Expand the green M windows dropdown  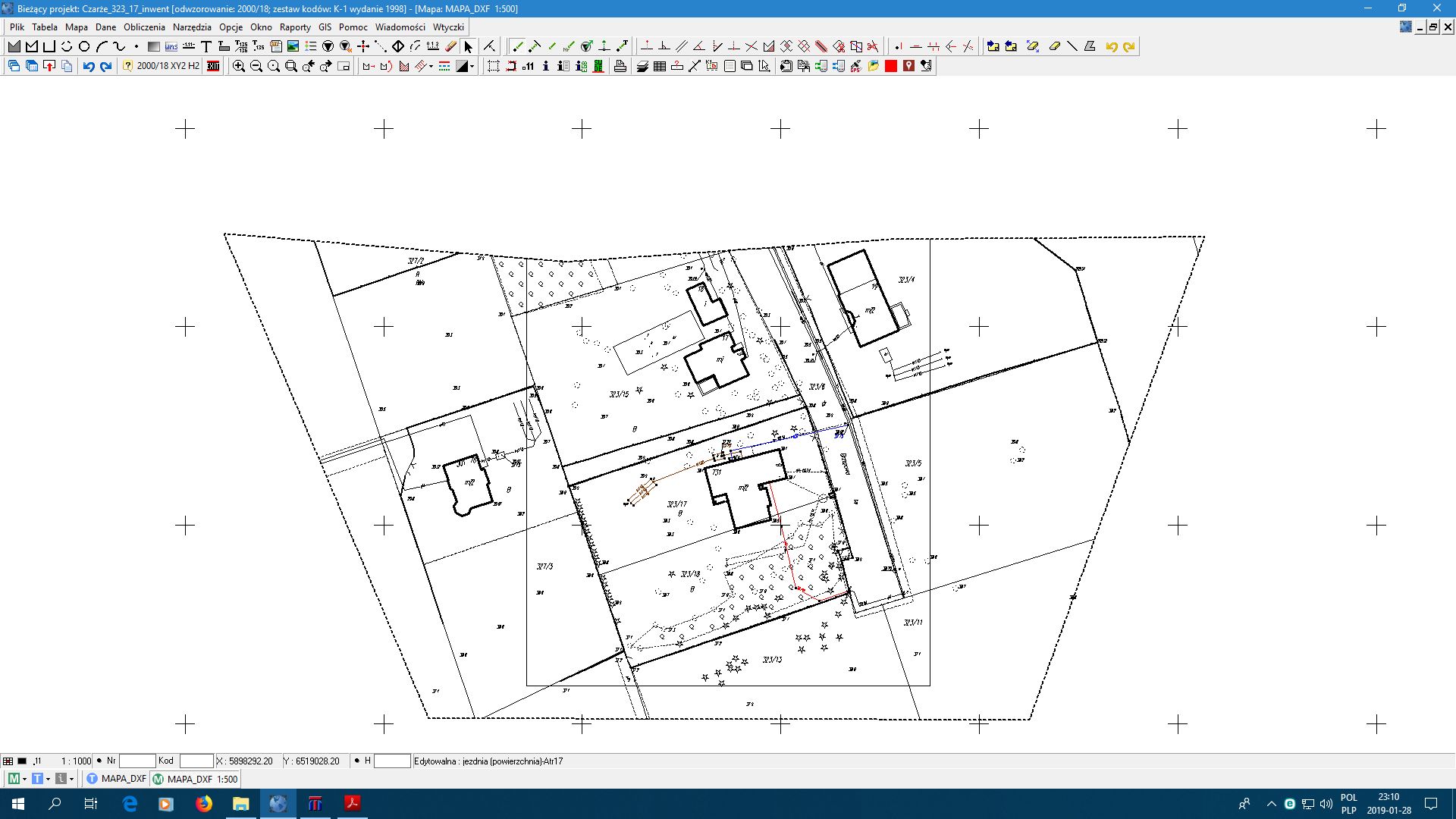[24, 779]
